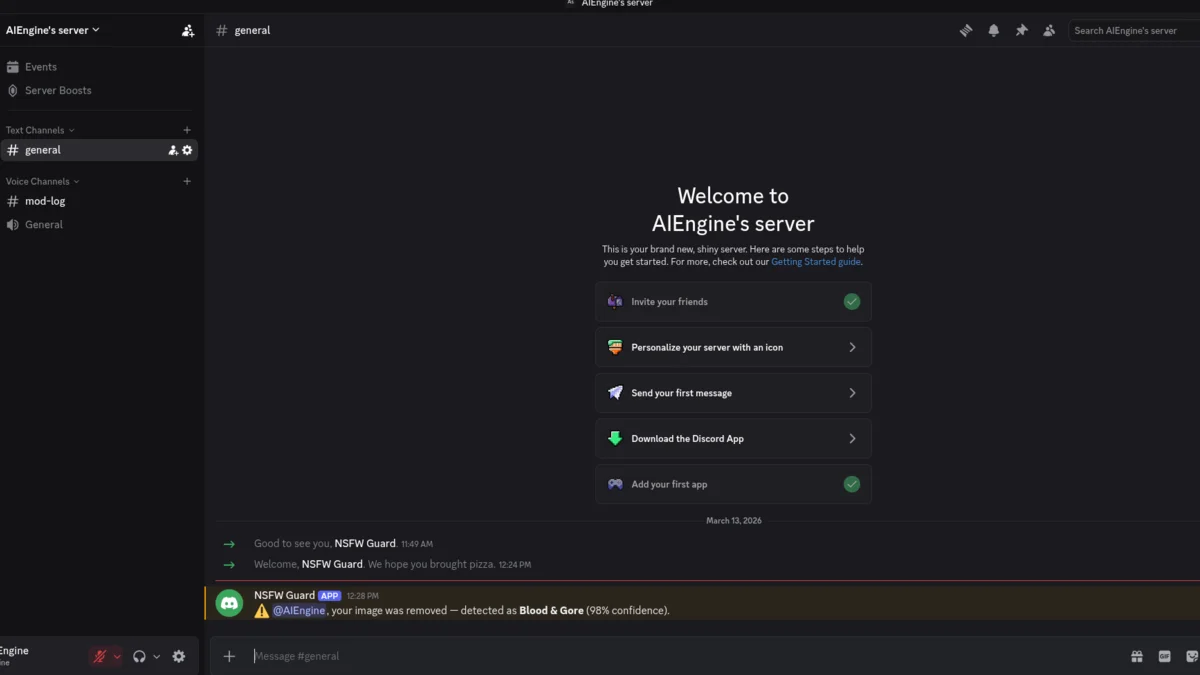Image resolution: width=1200 pixels, height=675 pixels.
Task: Open attachment plus button in message bar
Action: coord(229,656)
